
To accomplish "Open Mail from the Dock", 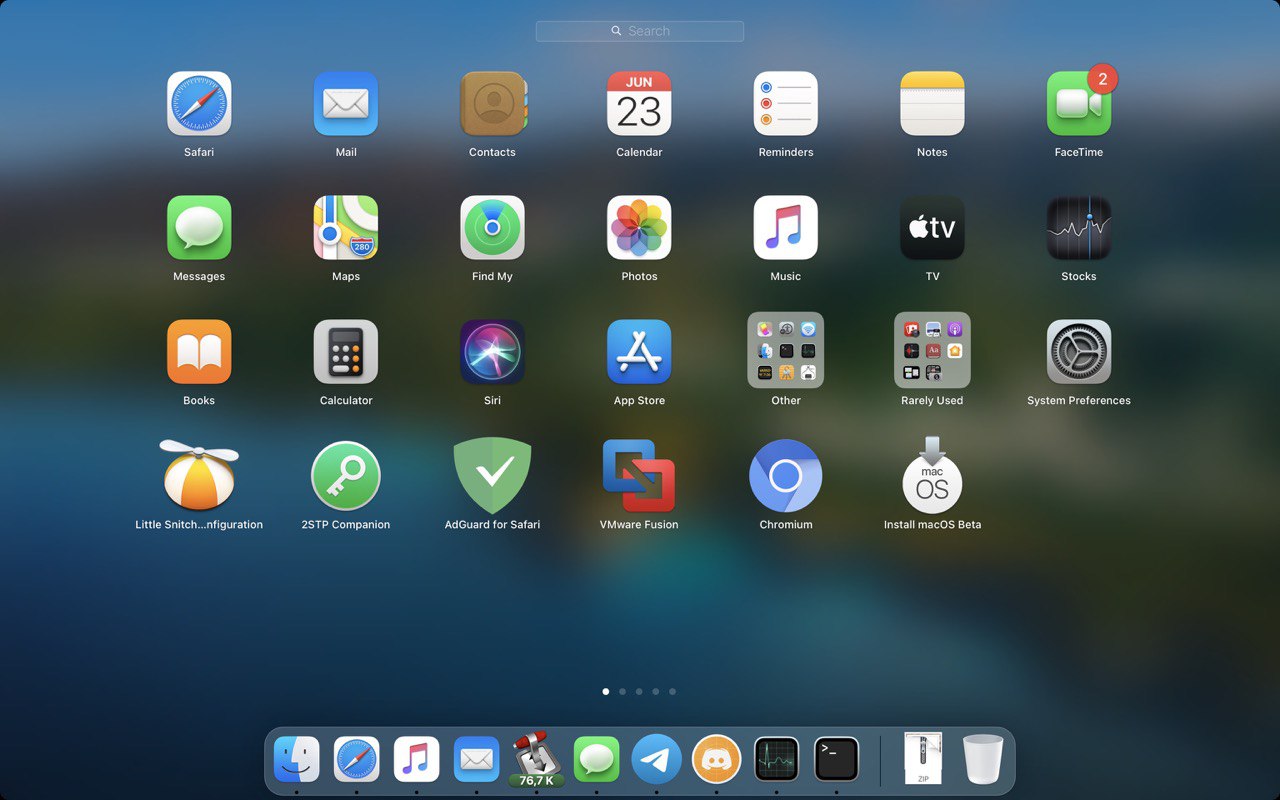I will point(477,759).
